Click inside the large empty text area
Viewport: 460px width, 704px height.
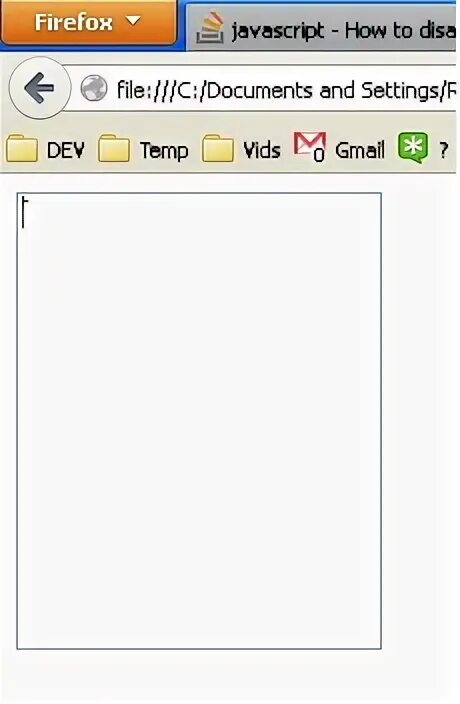(x=199, y=421)
